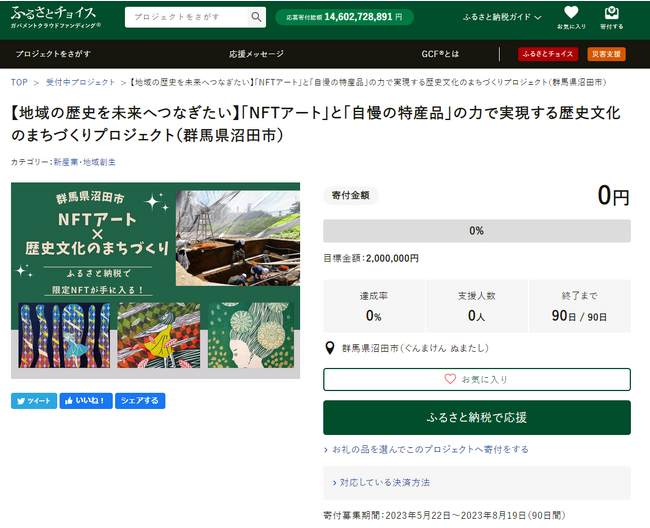This screenshot has width=650, height=528.
Task: Share the project with the Twitter ツイート button
Action: 34,401
